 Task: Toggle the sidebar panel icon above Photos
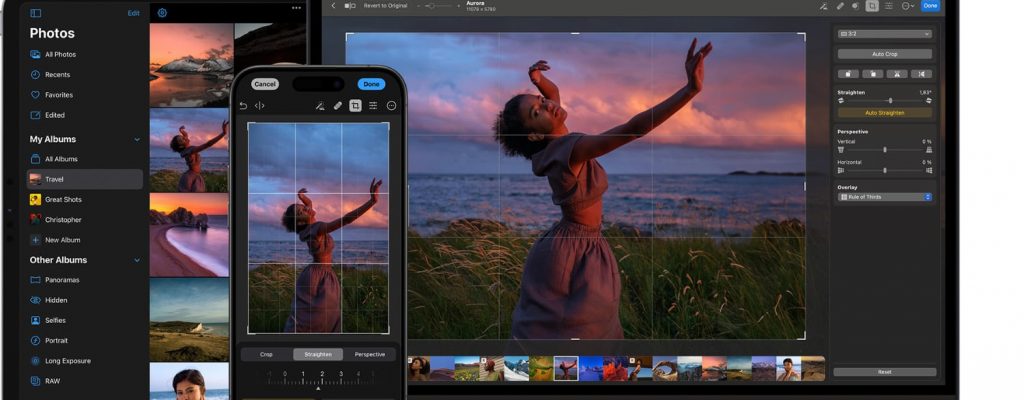(x=36, y=13)
